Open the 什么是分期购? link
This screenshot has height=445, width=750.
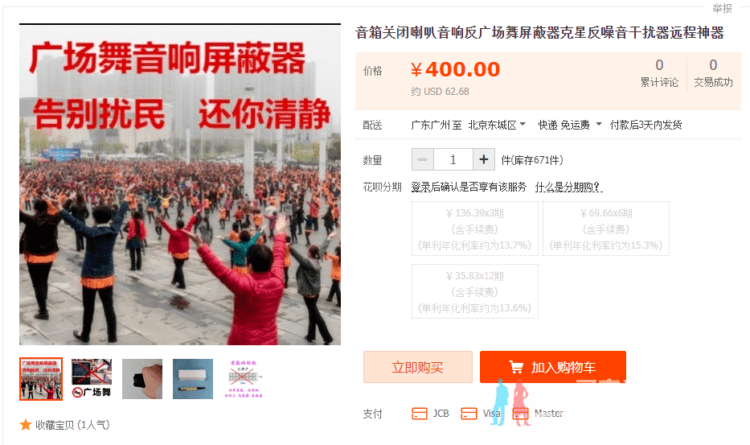[569, 187]
